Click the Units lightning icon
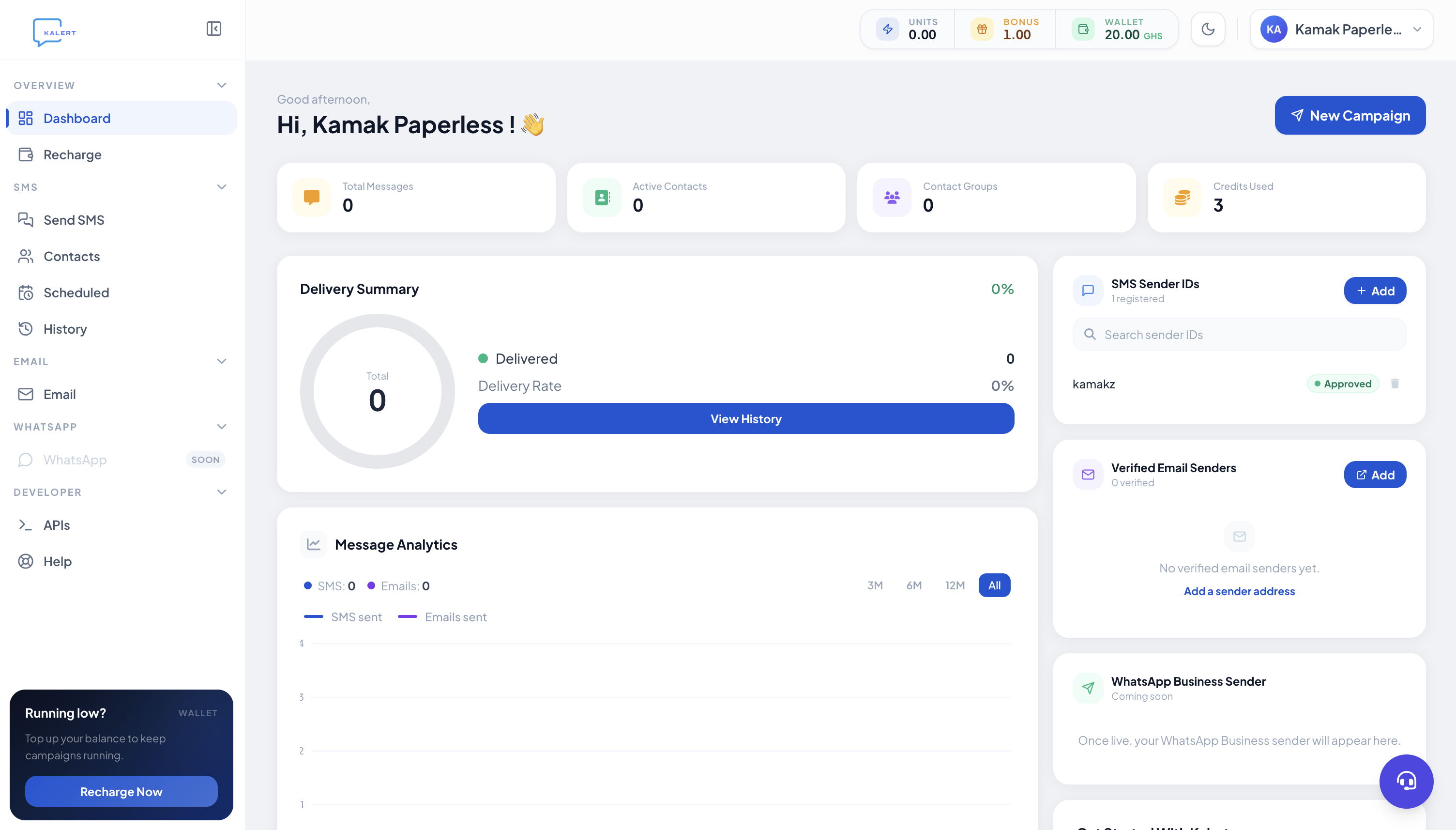 pos(888,29)
